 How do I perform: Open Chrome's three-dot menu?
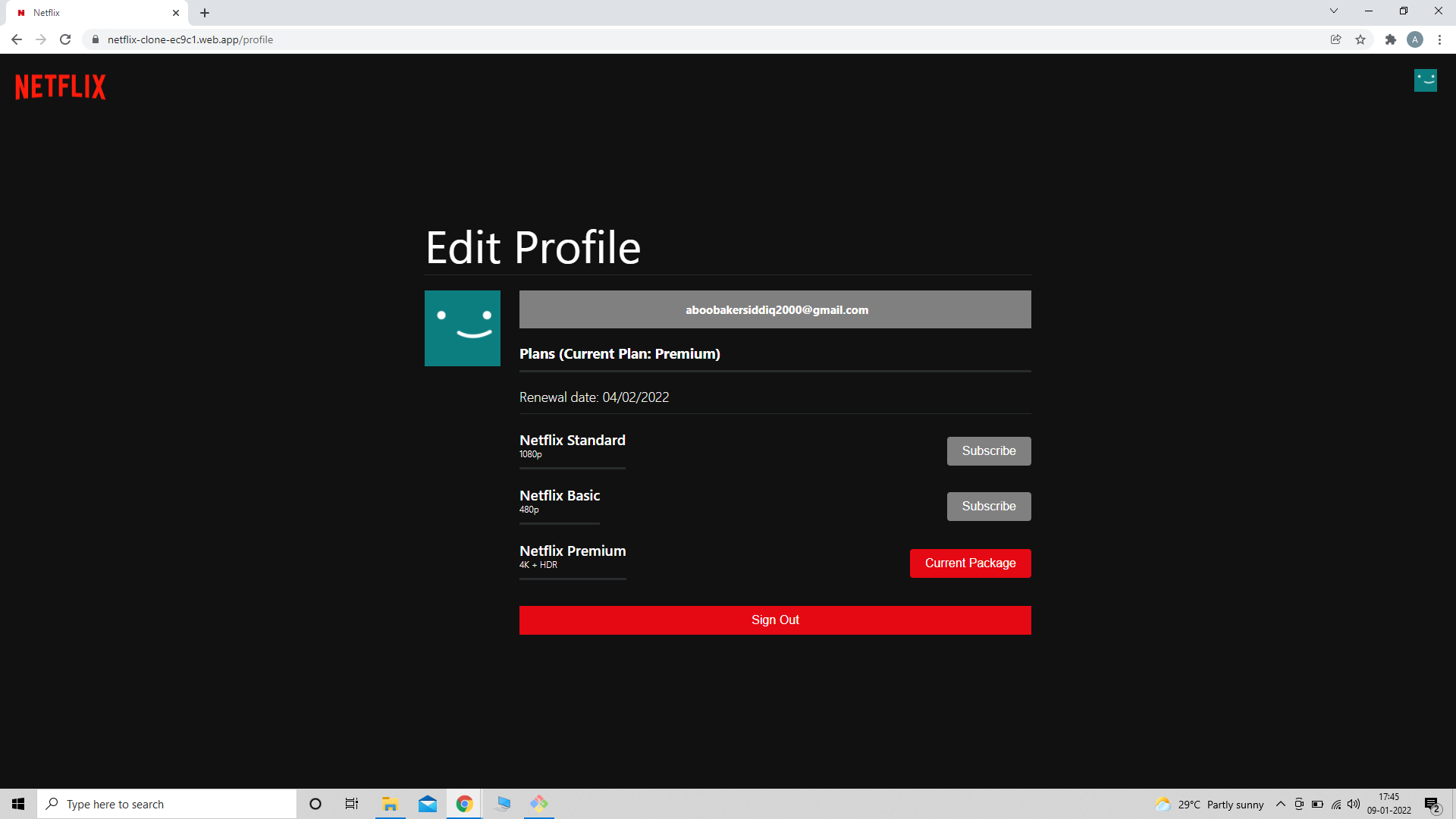pos(1440,39)
